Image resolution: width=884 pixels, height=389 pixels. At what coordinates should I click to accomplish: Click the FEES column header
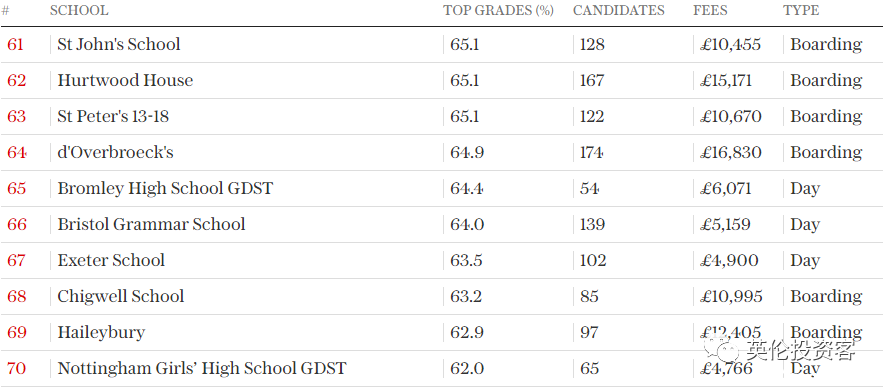(710, 11)
